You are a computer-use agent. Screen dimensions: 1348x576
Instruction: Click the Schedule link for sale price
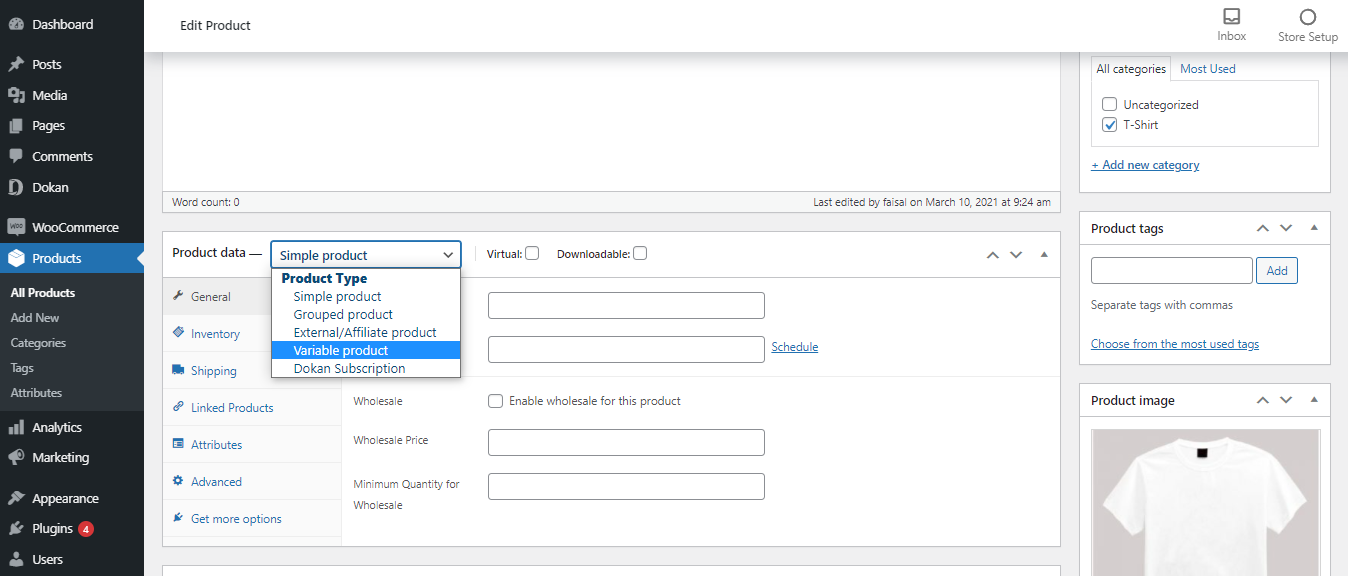[x=794, y=346]
